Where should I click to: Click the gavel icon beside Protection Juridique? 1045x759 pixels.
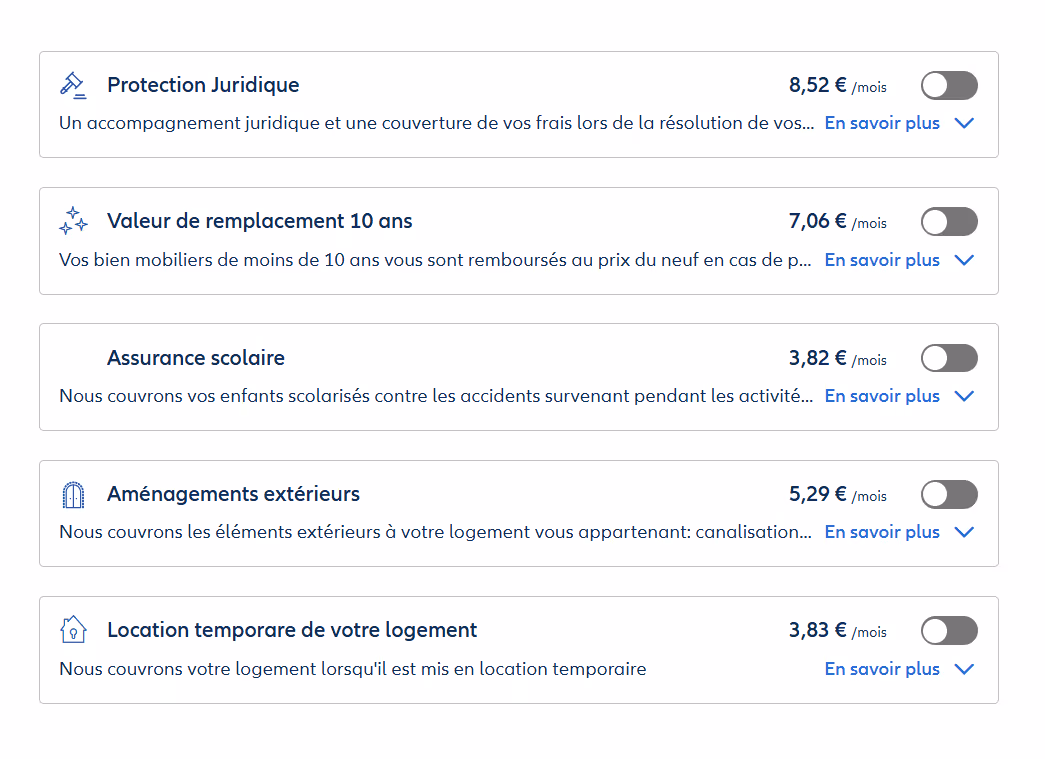[73, 85]
